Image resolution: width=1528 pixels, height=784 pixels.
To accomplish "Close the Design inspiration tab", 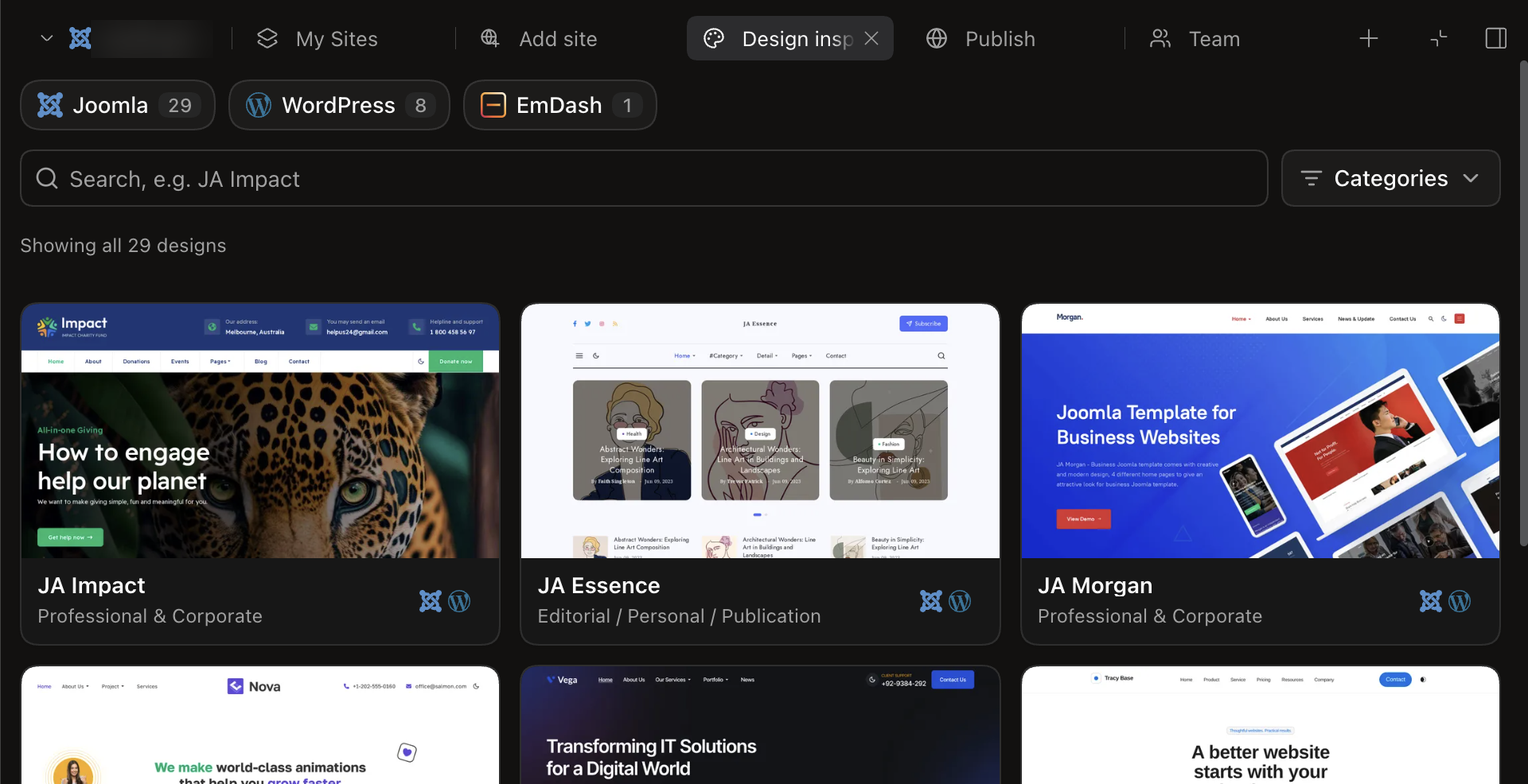I will (871, 38).
